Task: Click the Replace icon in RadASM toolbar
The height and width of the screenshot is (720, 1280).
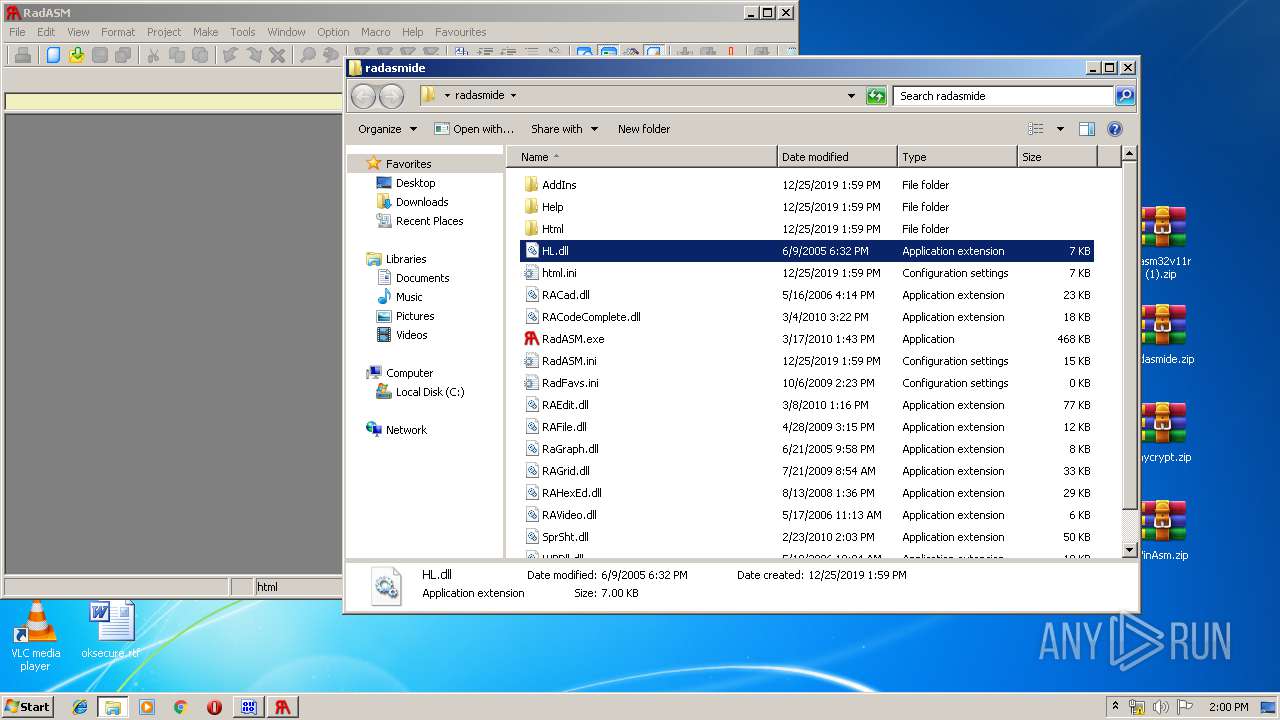Action: click(331, 56)
